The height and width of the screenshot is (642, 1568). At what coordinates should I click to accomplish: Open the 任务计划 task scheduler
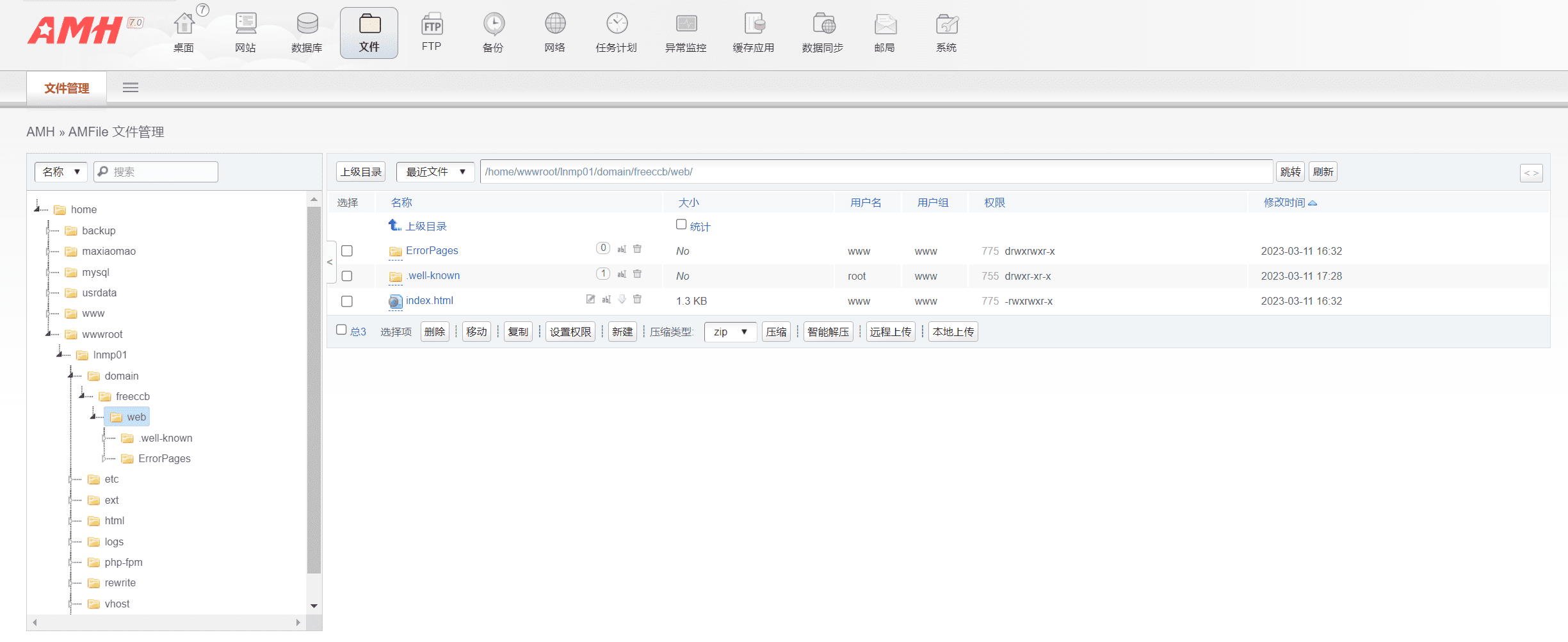pyautogui.click(x=617, y=31)
